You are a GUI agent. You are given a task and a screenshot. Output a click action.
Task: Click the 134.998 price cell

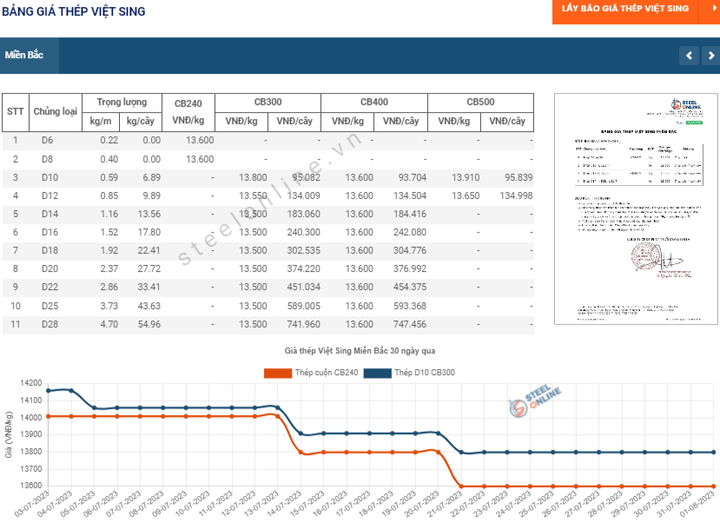pos(516,196)
